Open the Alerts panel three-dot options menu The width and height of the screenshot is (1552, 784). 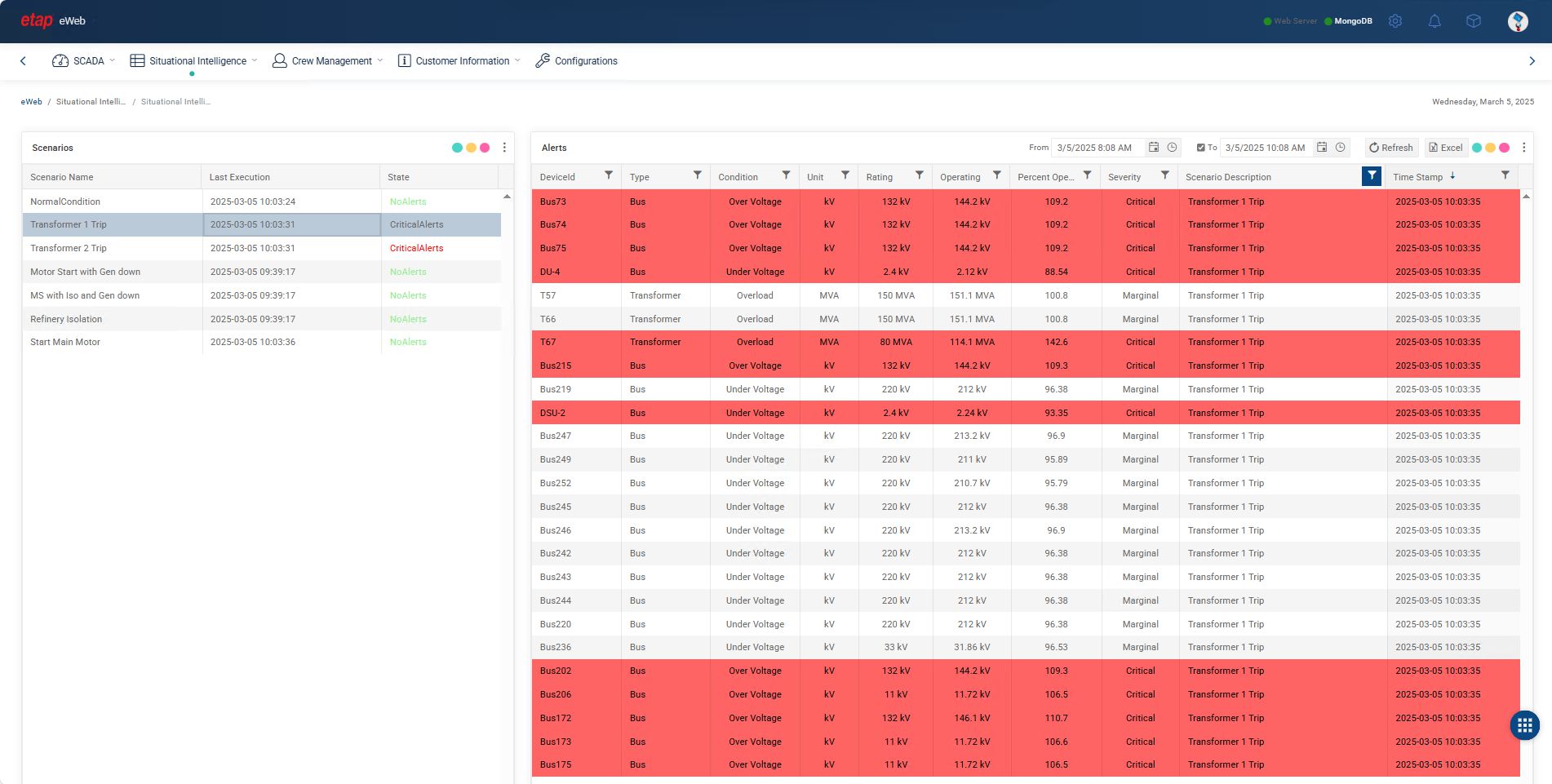click(1523, 148)
